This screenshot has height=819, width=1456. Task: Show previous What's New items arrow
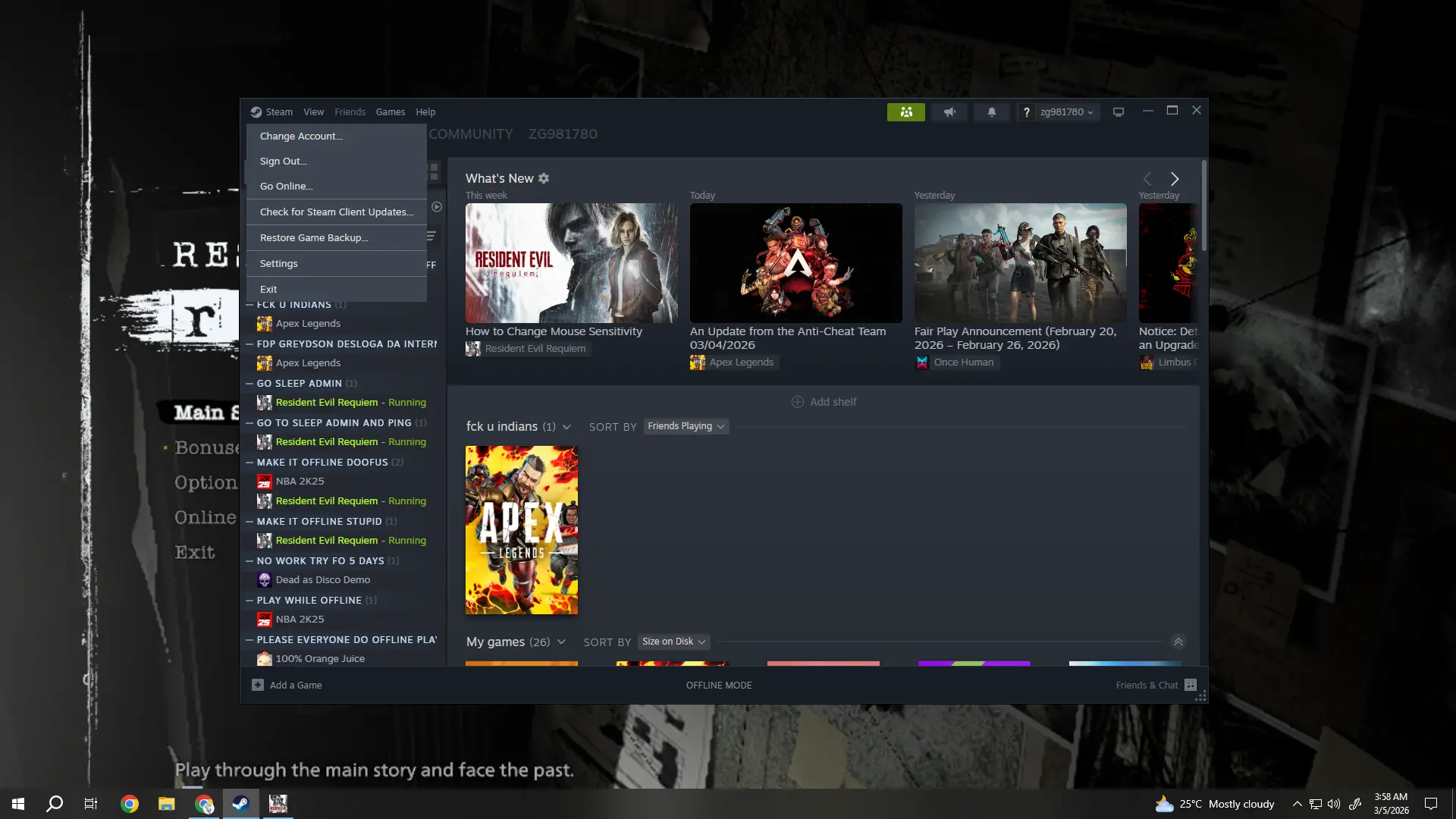tap(1147, 179)
